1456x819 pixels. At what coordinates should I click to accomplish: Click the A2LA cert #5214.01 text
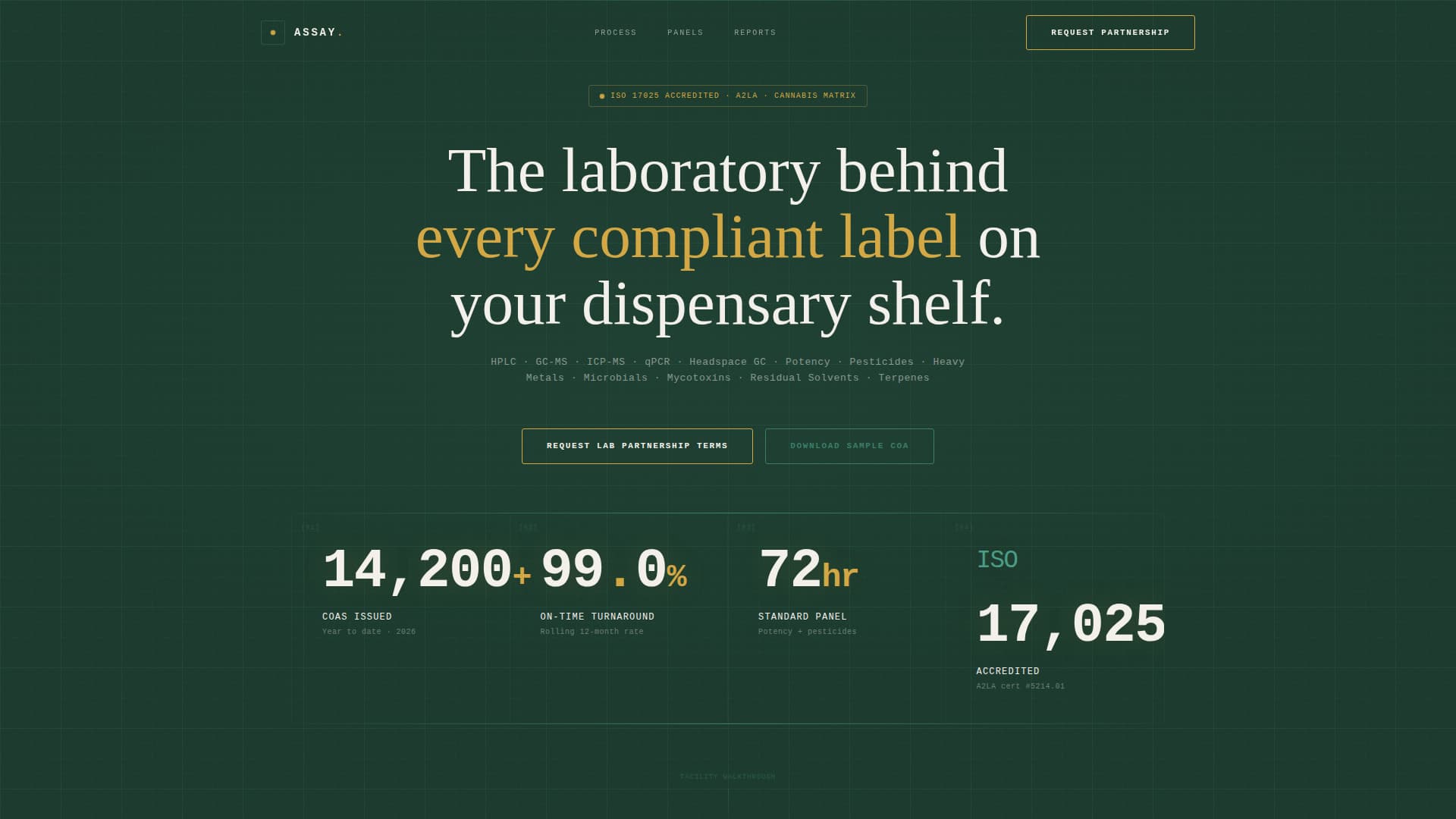tap(1020, 686)
